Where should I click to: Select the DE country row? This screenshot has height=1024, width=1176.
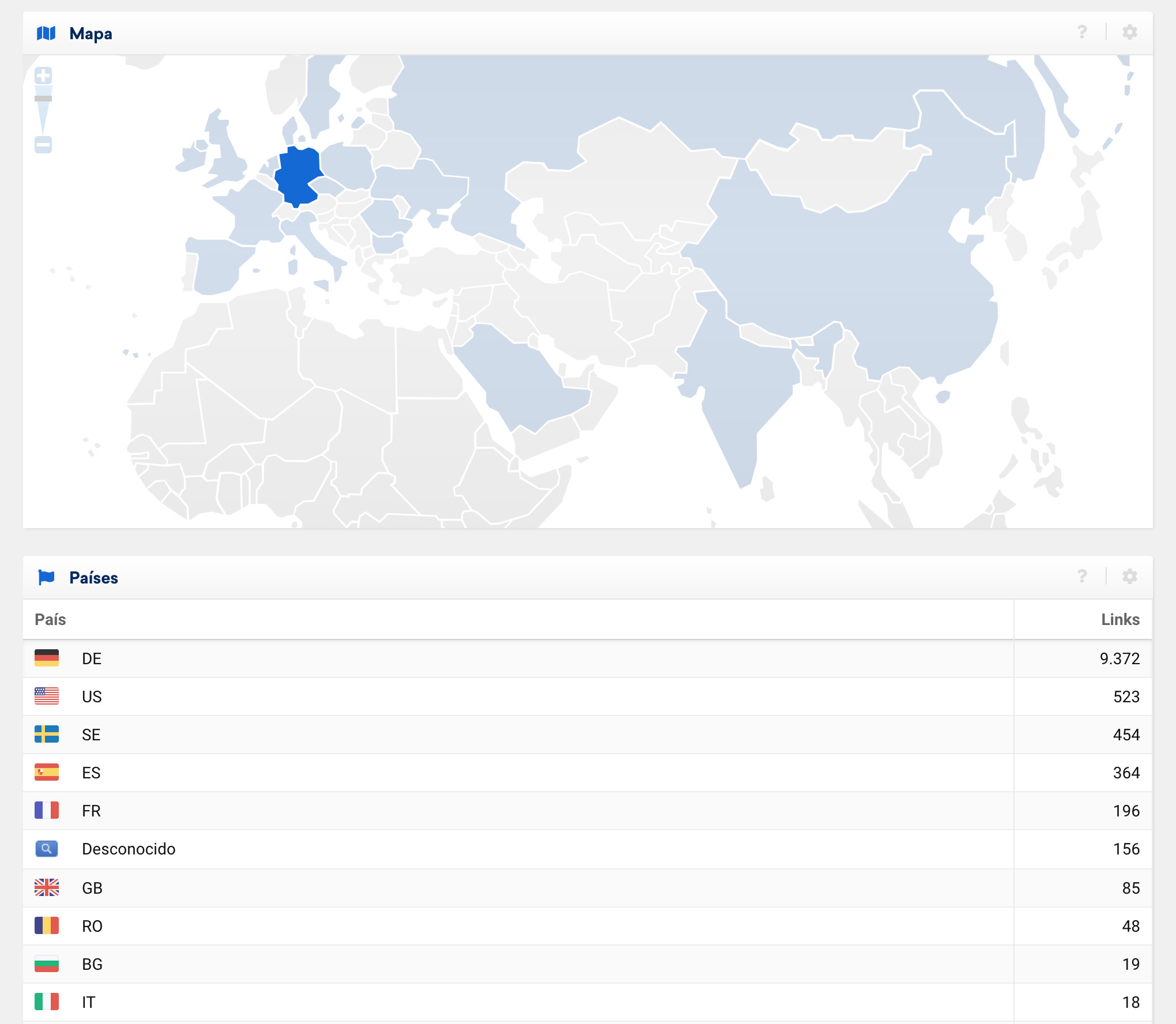(x=92, y=658)
